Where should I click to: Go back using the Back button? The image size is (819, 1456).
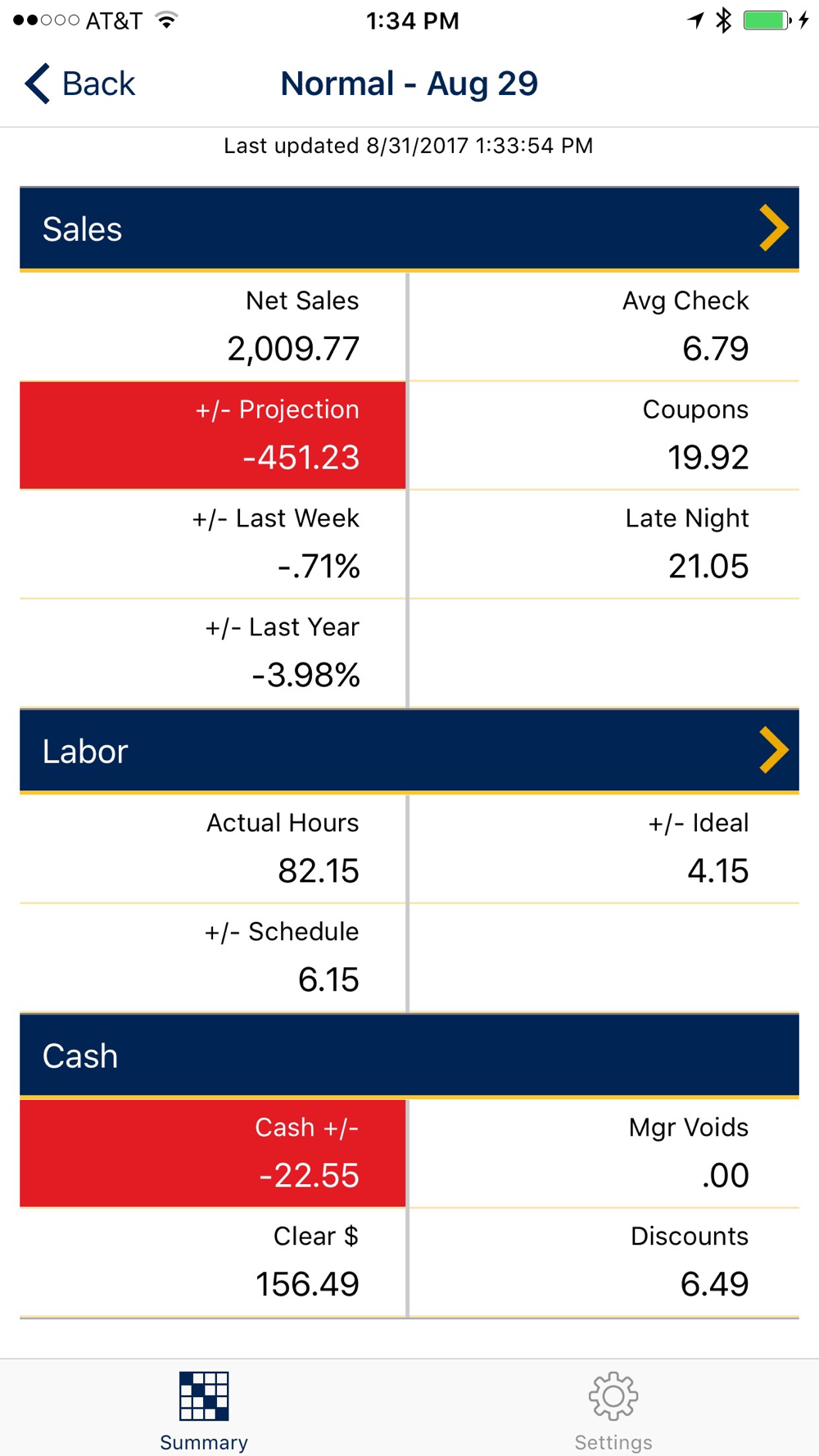pos(79,84)
